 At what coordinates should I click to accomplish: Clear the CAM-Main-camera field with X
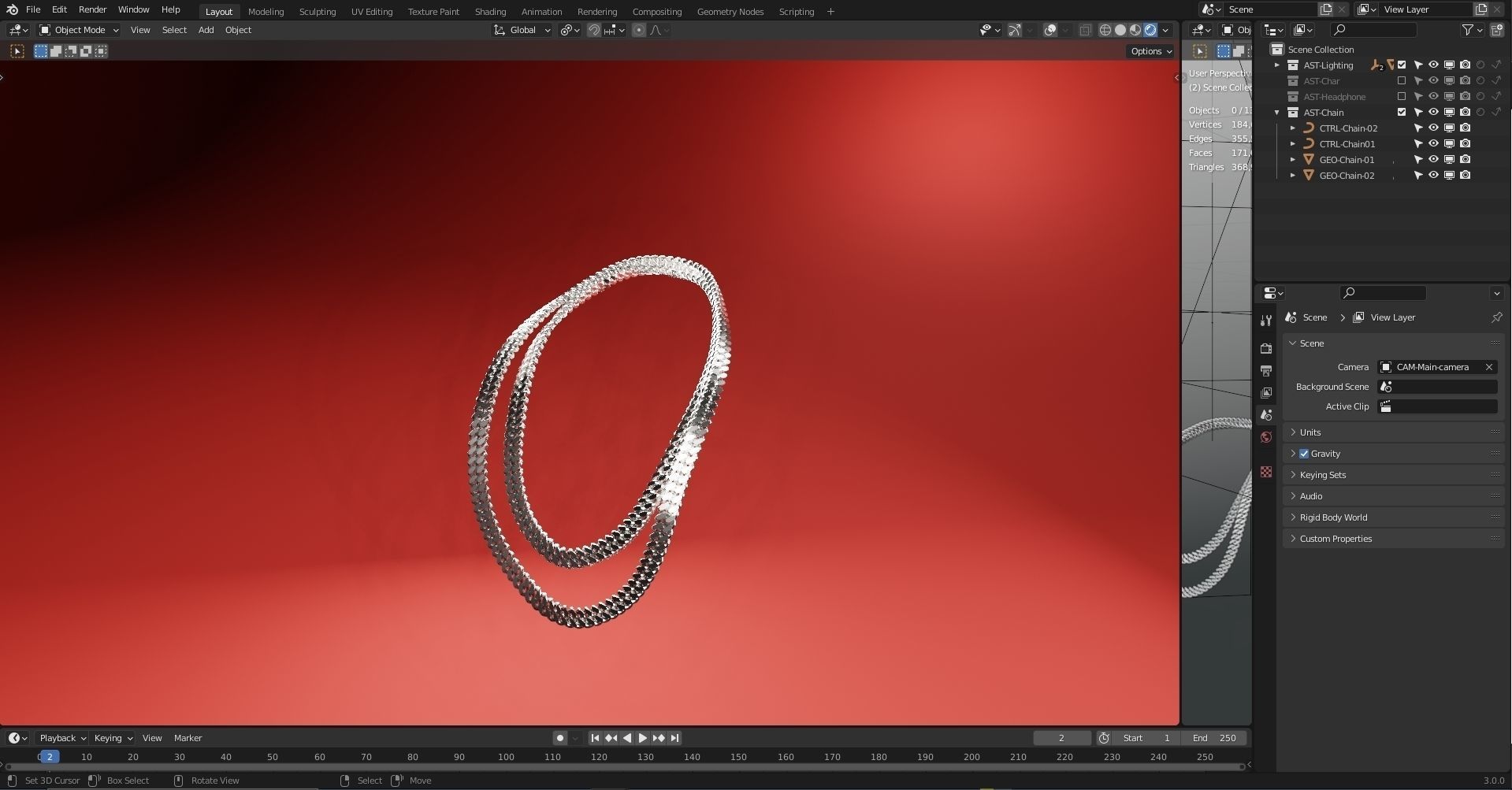click(x=1489, y=367)
